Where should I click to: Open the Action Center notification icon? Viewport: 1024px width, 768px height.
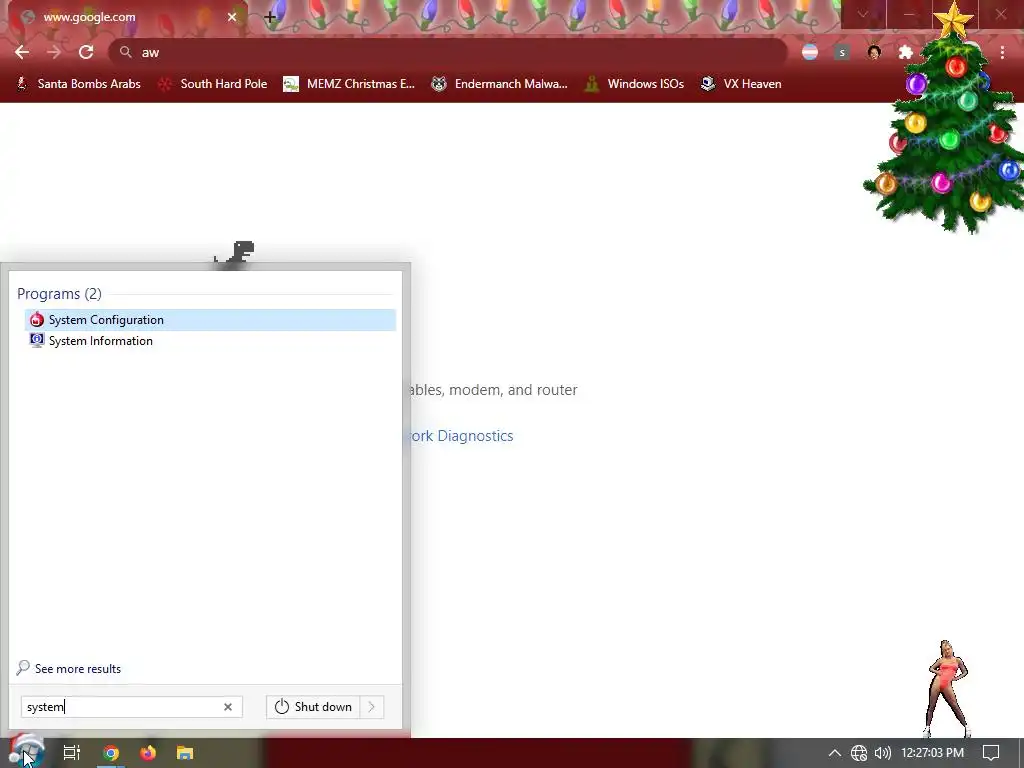991,753
